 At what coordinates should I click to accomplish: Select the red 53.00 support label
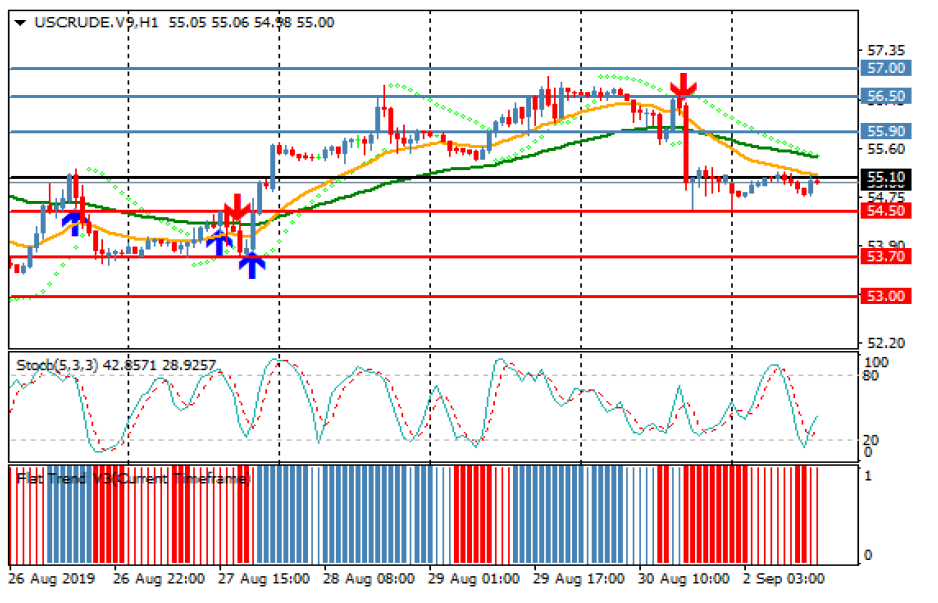click(x=886, y=297)
